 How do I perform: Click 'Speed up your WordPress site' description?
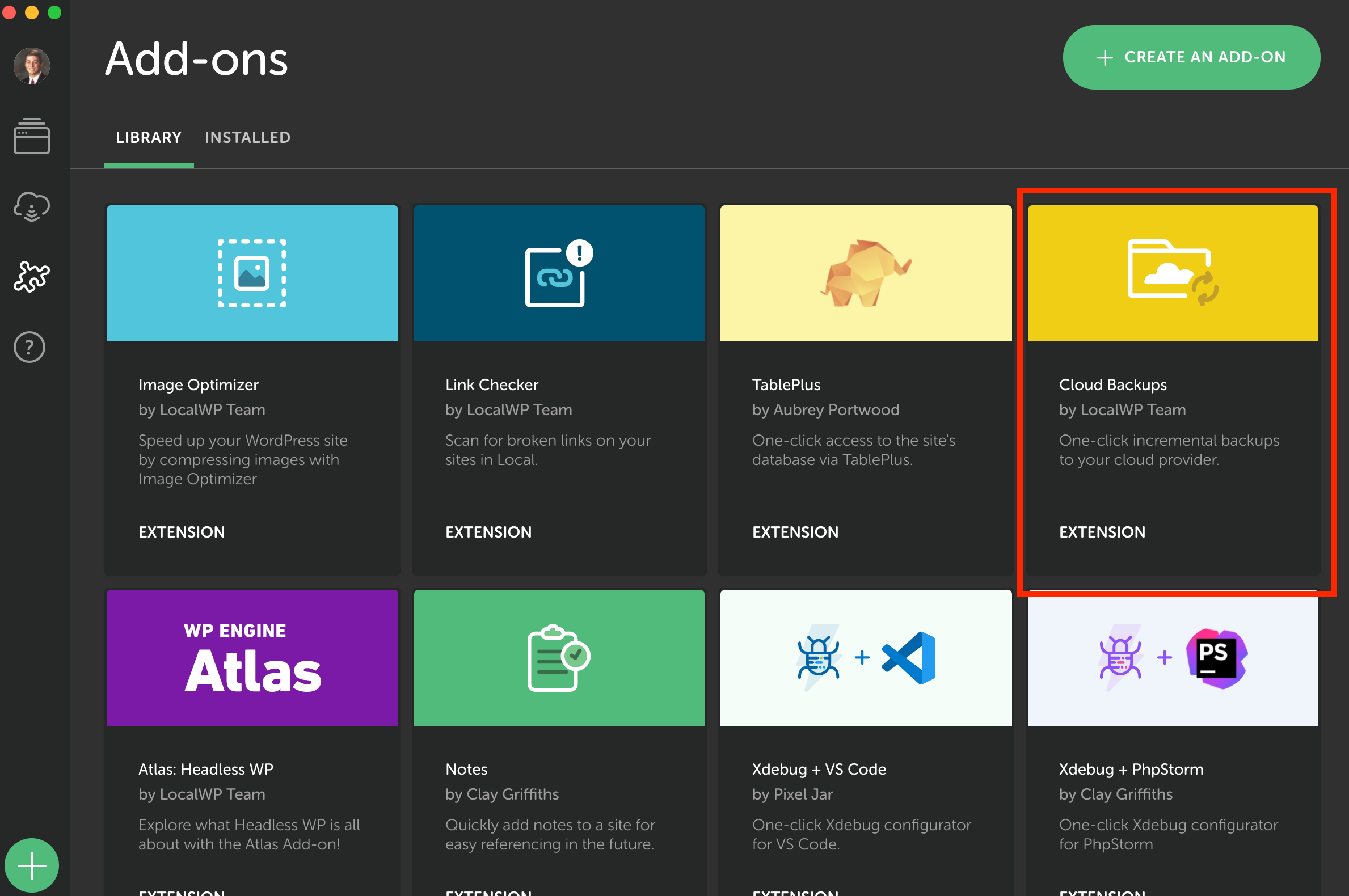[243, 460]
